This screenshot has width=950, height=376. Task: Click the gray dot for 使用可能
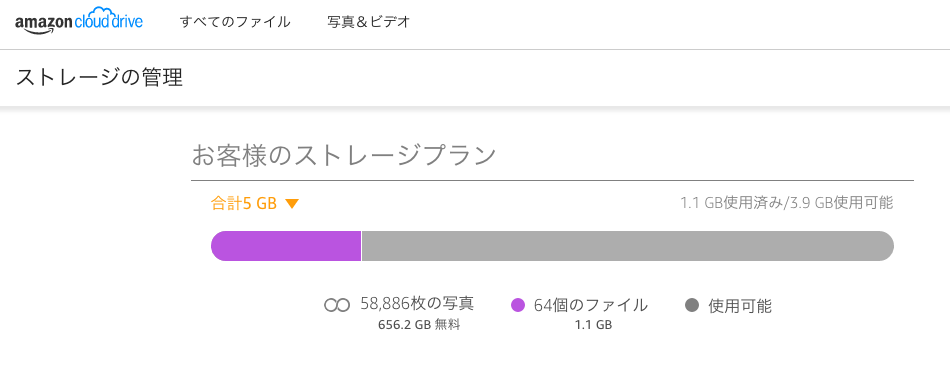[692, 305]
